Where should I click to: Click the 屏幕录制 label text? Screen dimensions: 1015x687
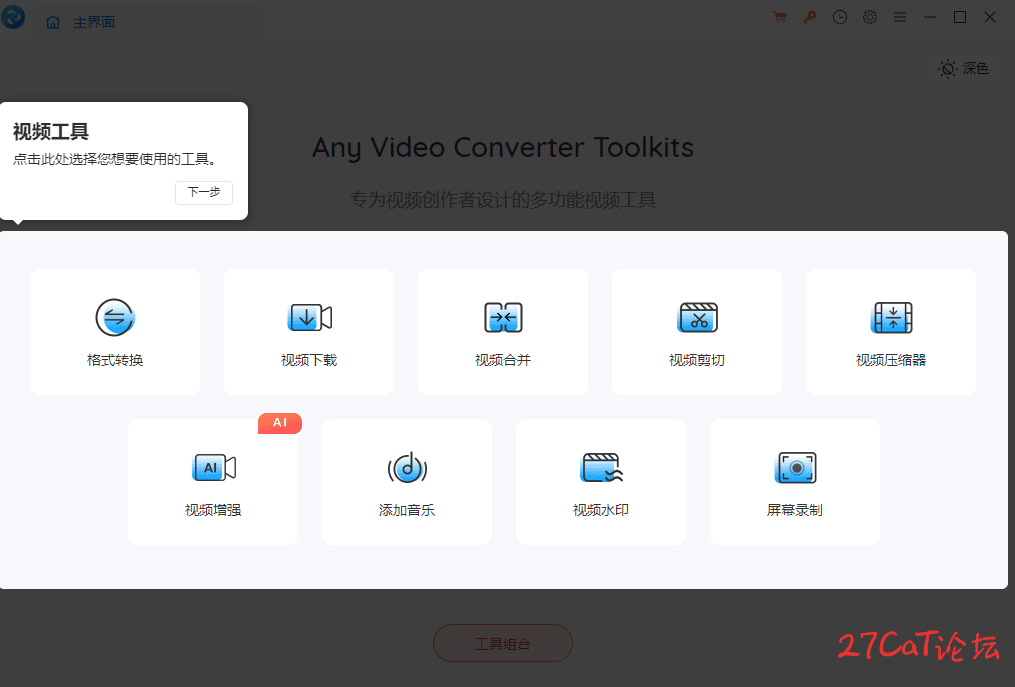(x=795, y=510)
